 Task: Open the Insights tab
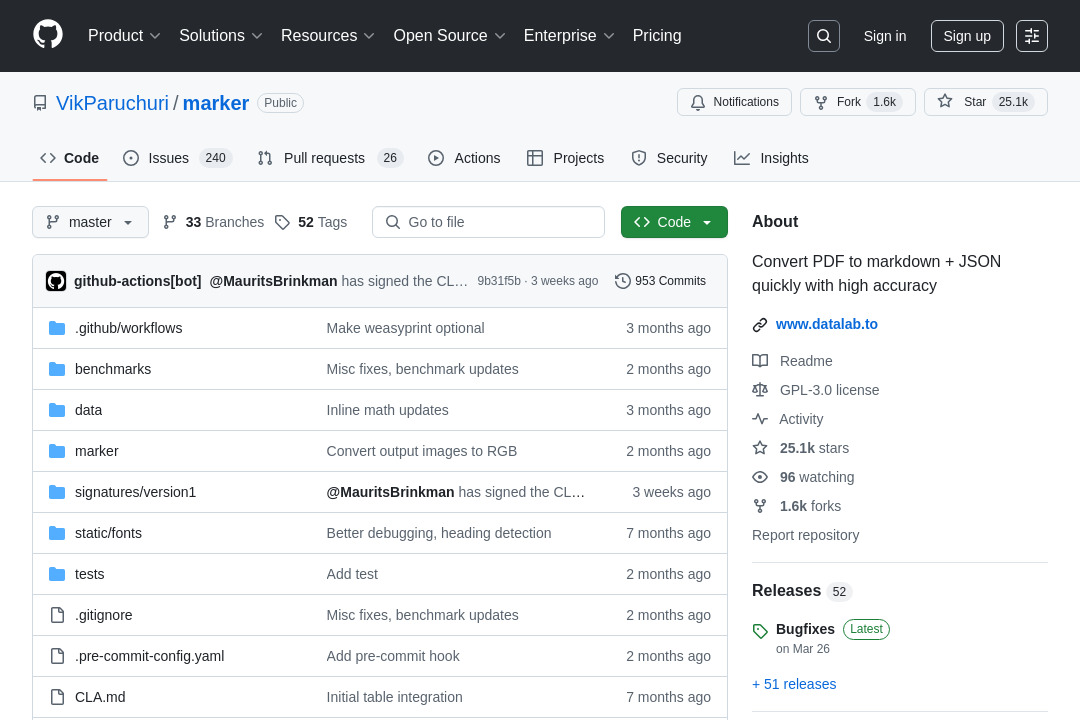click(x=771, y=158)
